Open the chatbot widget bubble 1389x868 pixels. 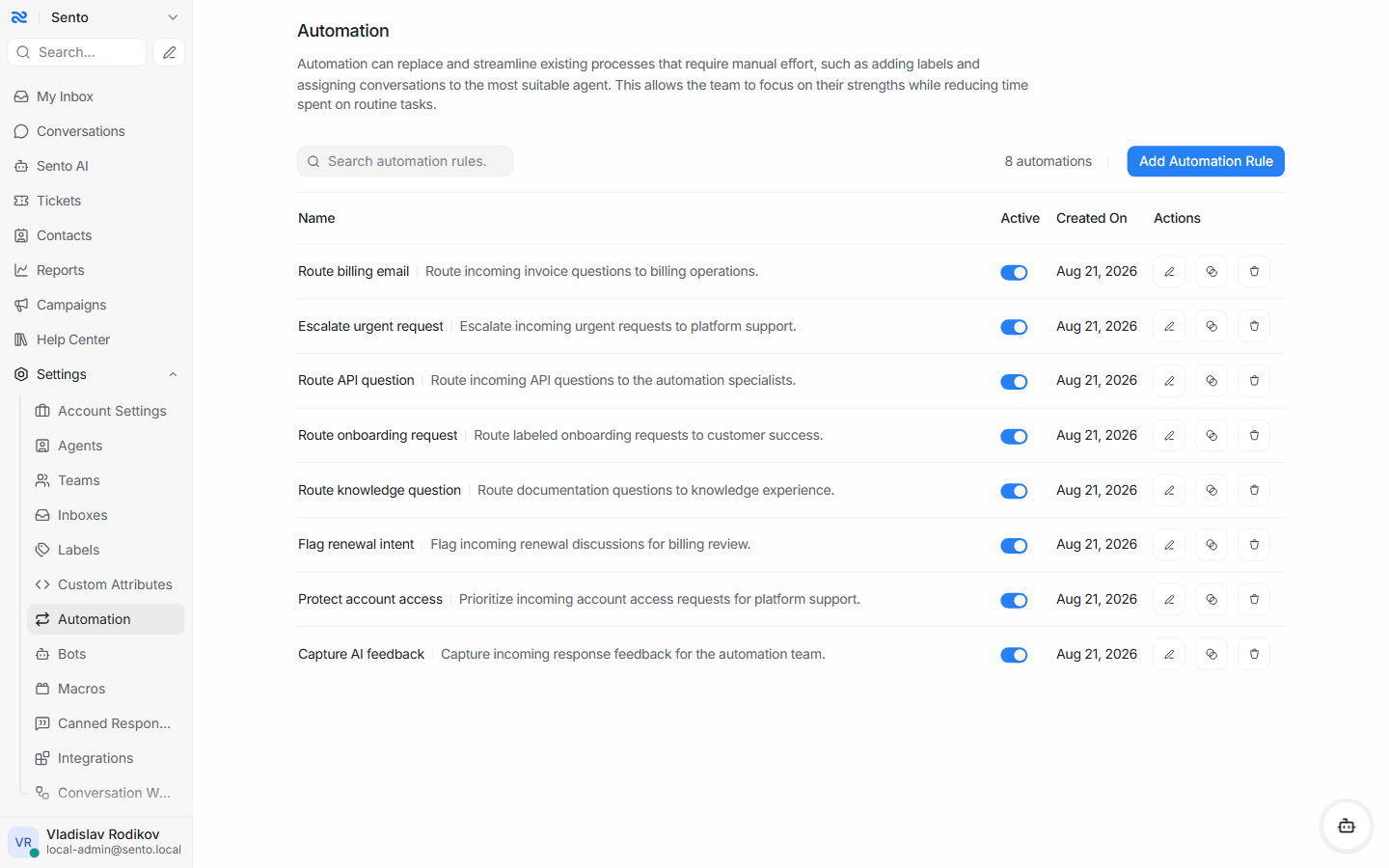tap(1347, 826)
